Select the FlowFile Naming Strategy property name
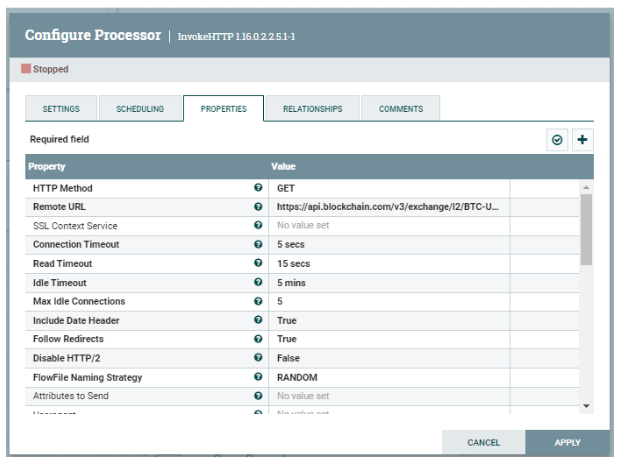Image resolution: width=620 pixels, height=466 pixels. click(87, 377)
